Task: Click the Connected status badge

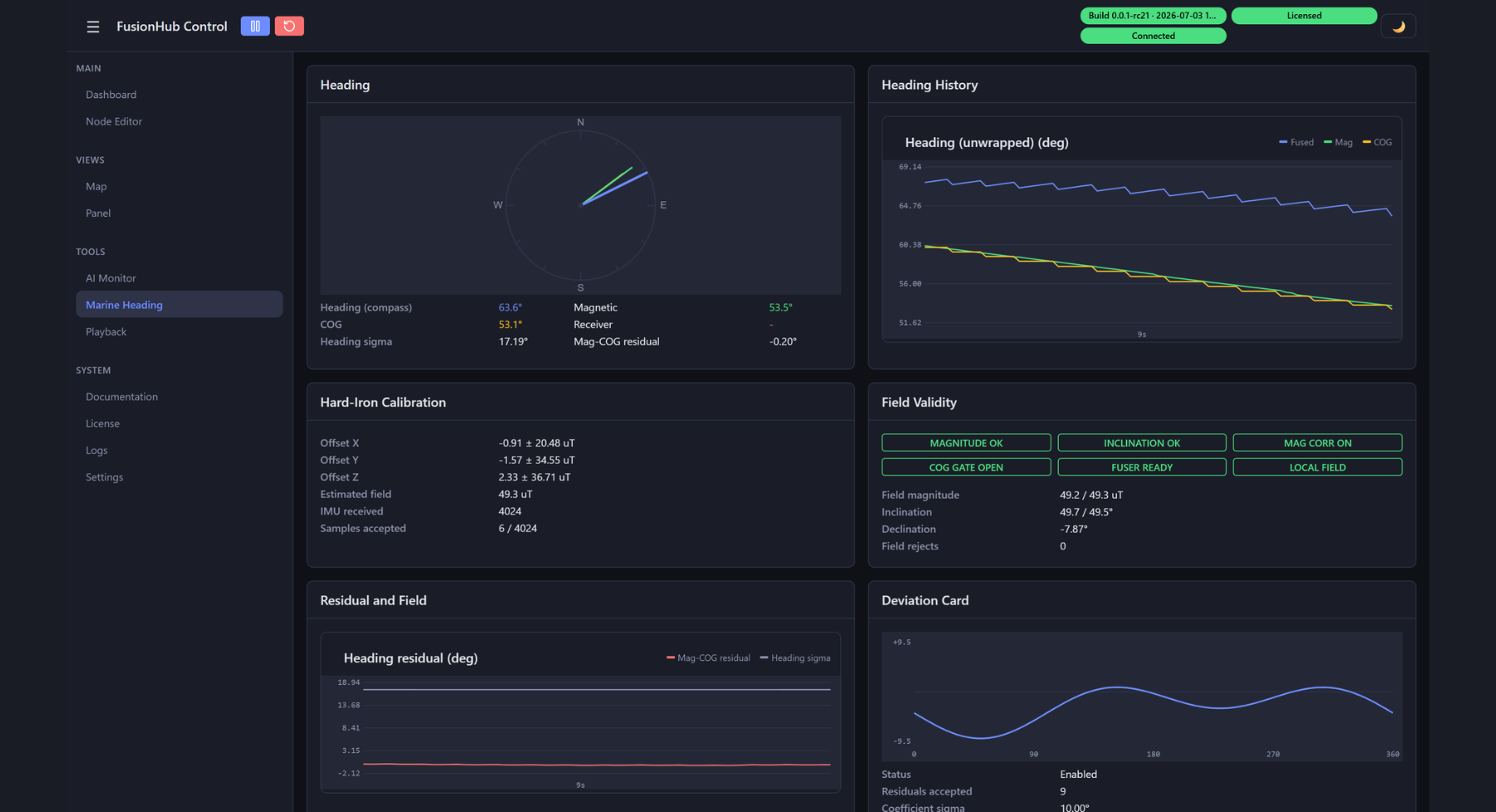Action: coord(1153,36)
